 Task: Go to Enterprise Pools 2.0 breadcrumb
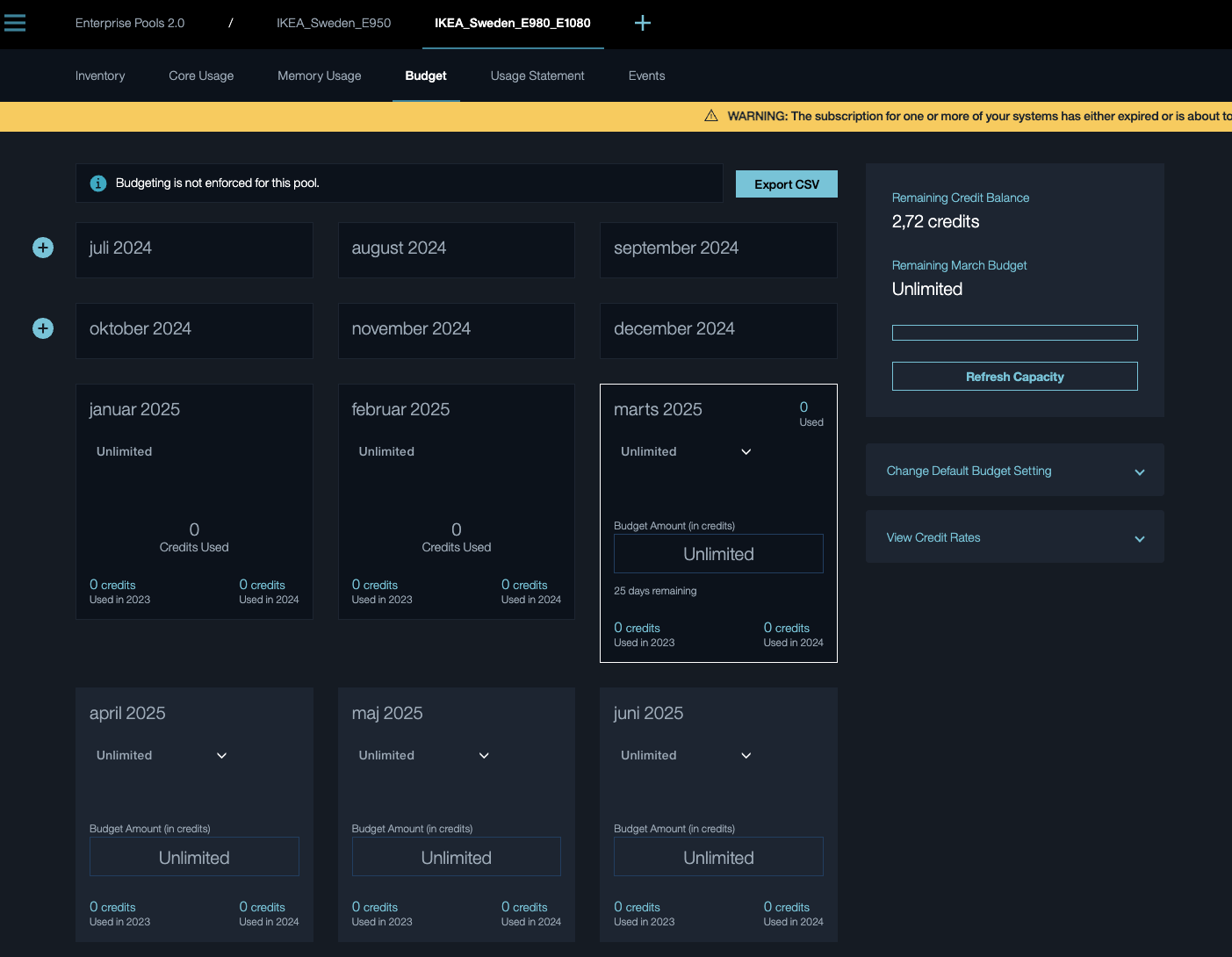coord(130,23)
